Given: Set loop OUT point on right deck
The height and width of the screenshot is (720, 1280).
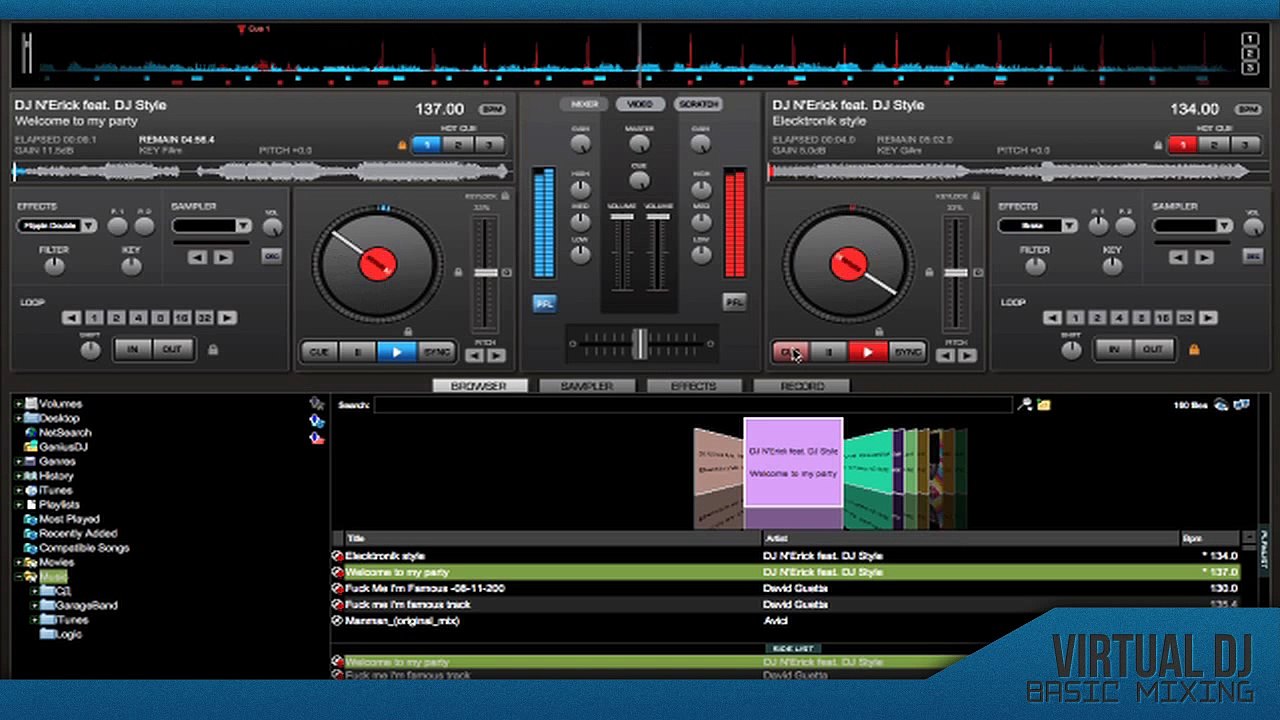Looking at the screenshot, I should click(x=1152, y=349).
